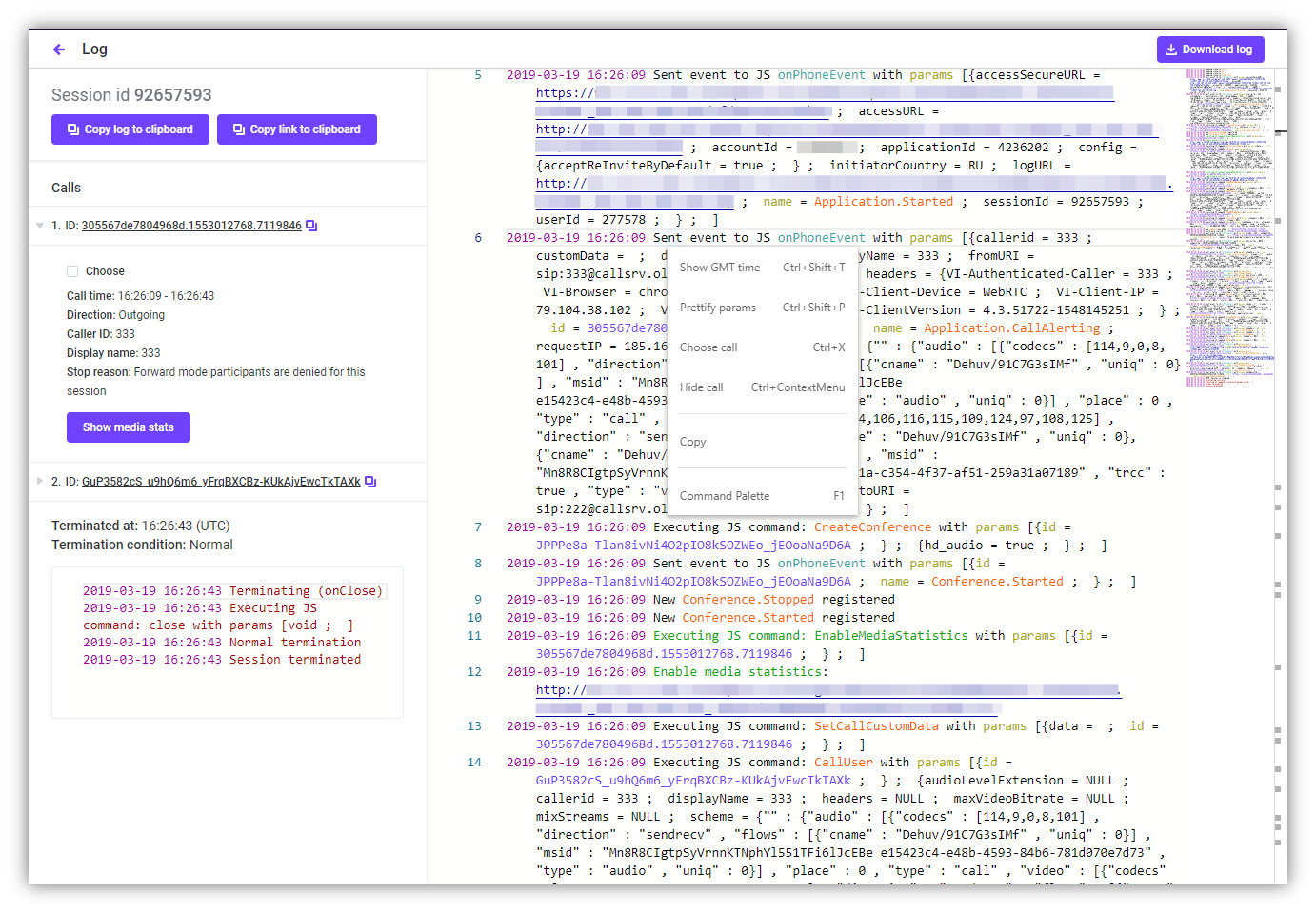Click the EnableMediaStatistics command text

click(891, 636)
